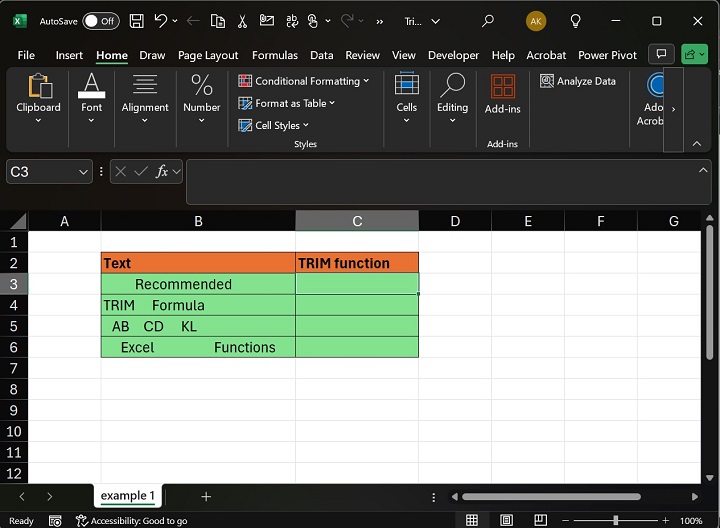Switch to the Page Layout tab
Viewport: 720px width, 528px height.
208,55
